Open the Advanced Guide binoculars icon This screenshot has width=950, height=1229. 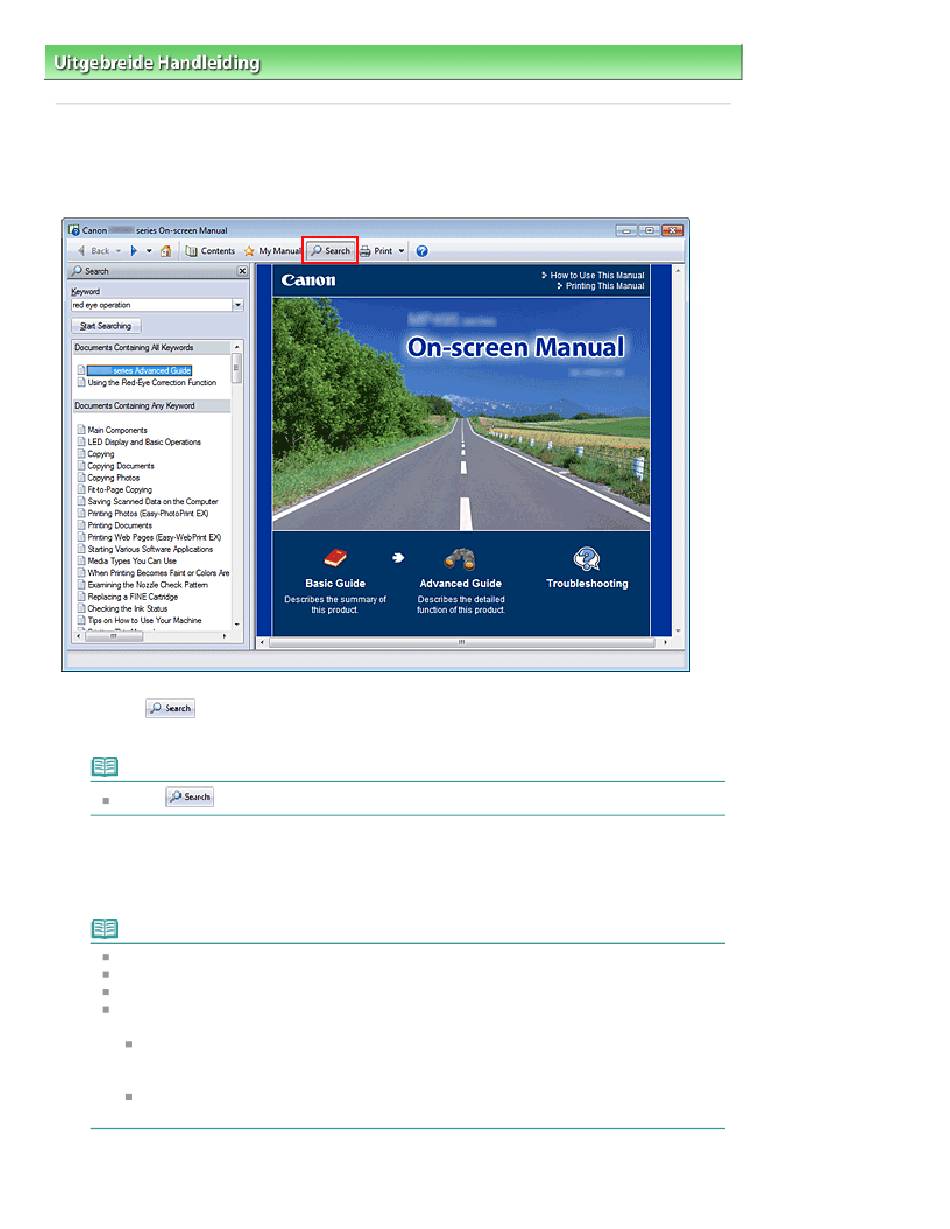[460, 560]
